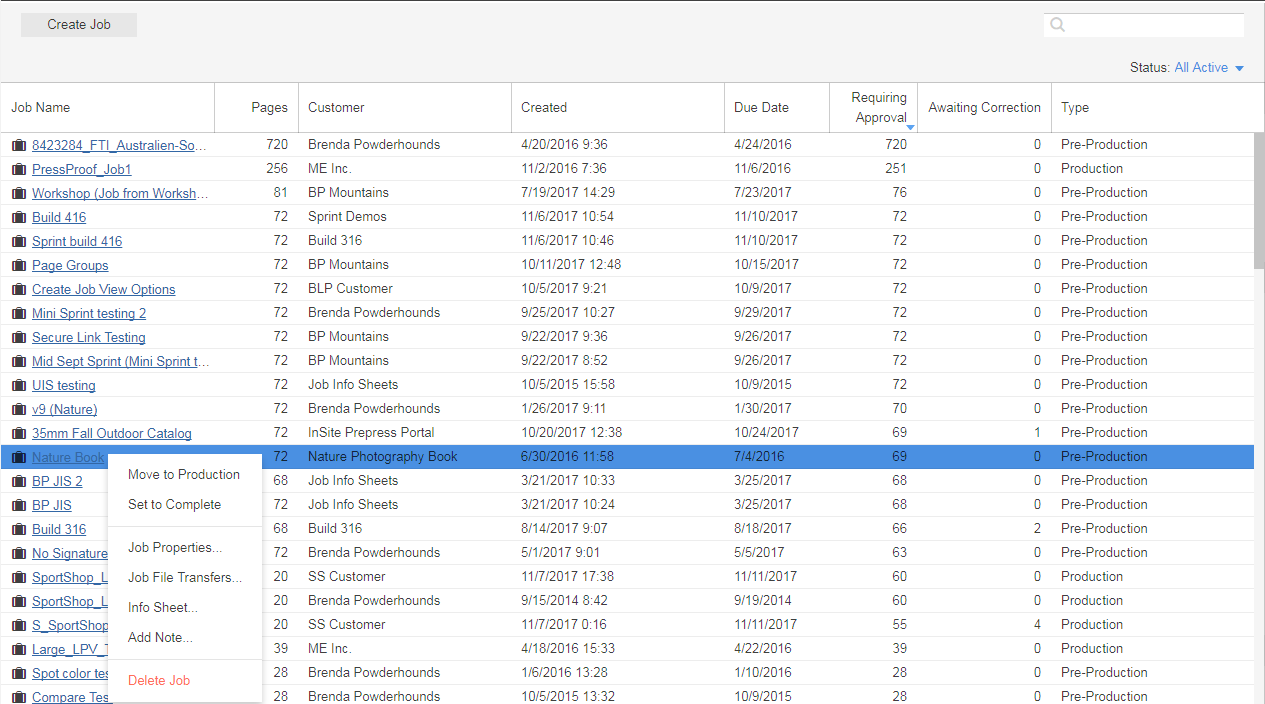Viewport: 1265px width, 704px height.
Task: Open the Mini Sprint testing 2 job
Action: coord(89,313)
